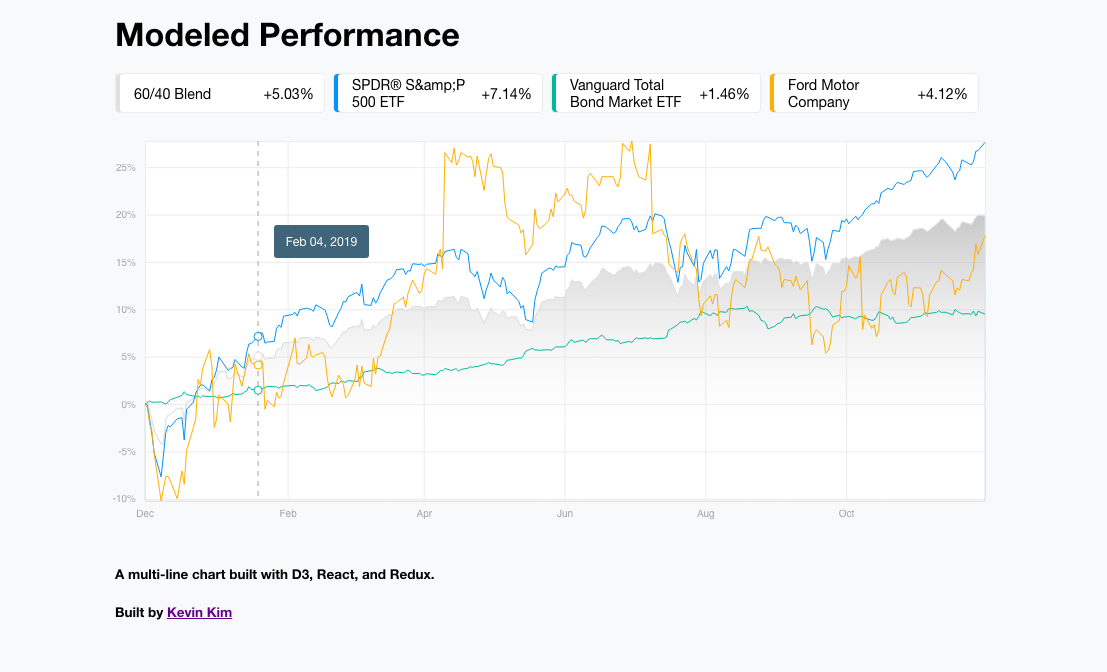Click the blue S&P 500 hover marker circle
Screen dimensions: 1107x672
258,336
